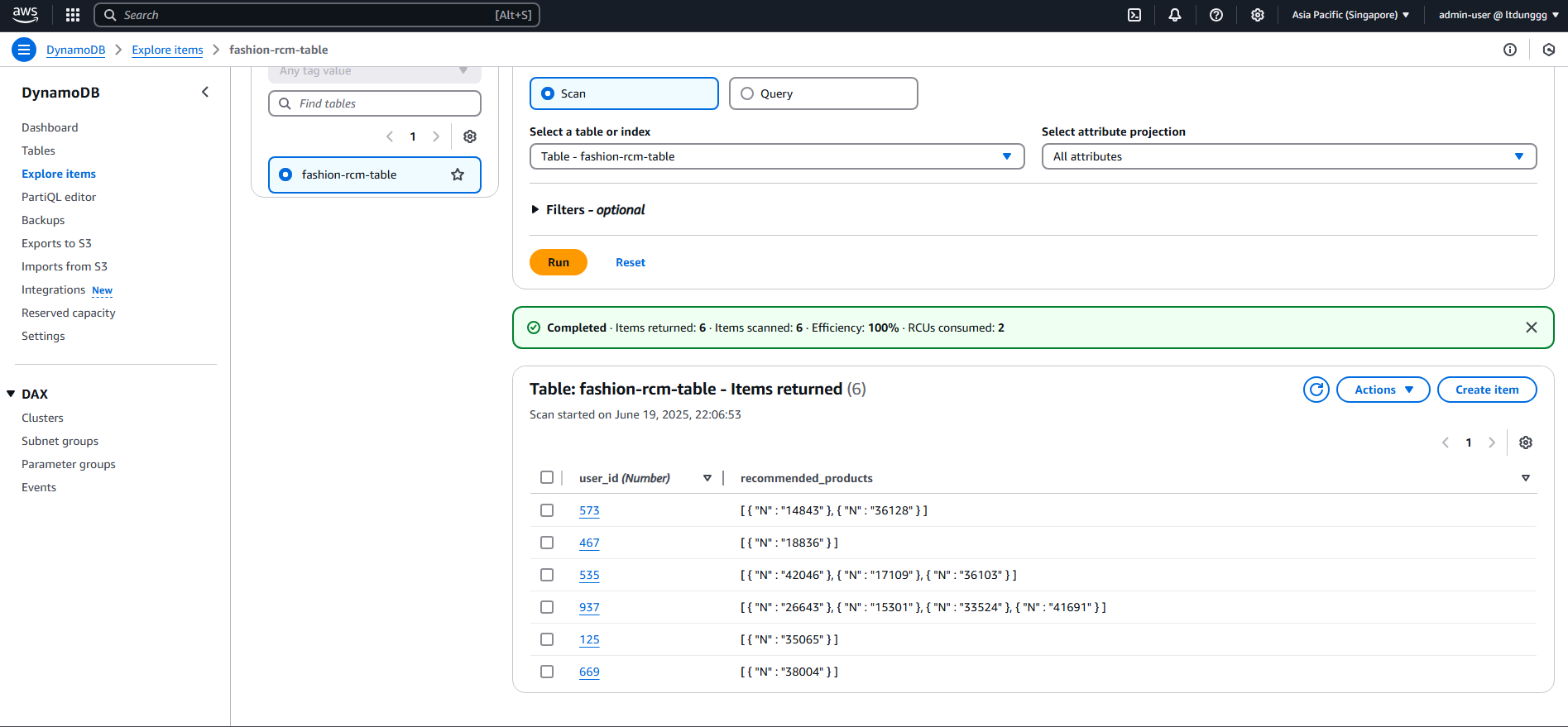Open the Asia Pacific (Singapore) region selector
Image resolution: width=1568 pixels, height=727 pixels.
coord(1350,15)
